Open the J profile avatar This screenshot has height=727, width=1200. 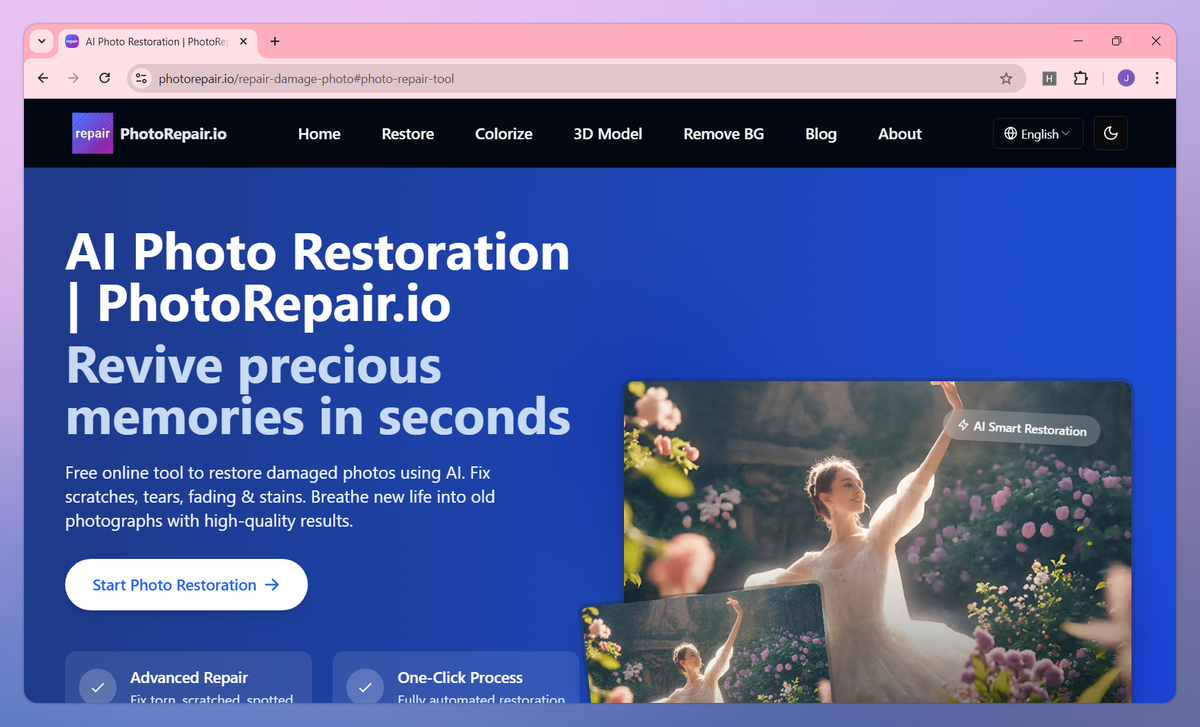(1126, 78)
